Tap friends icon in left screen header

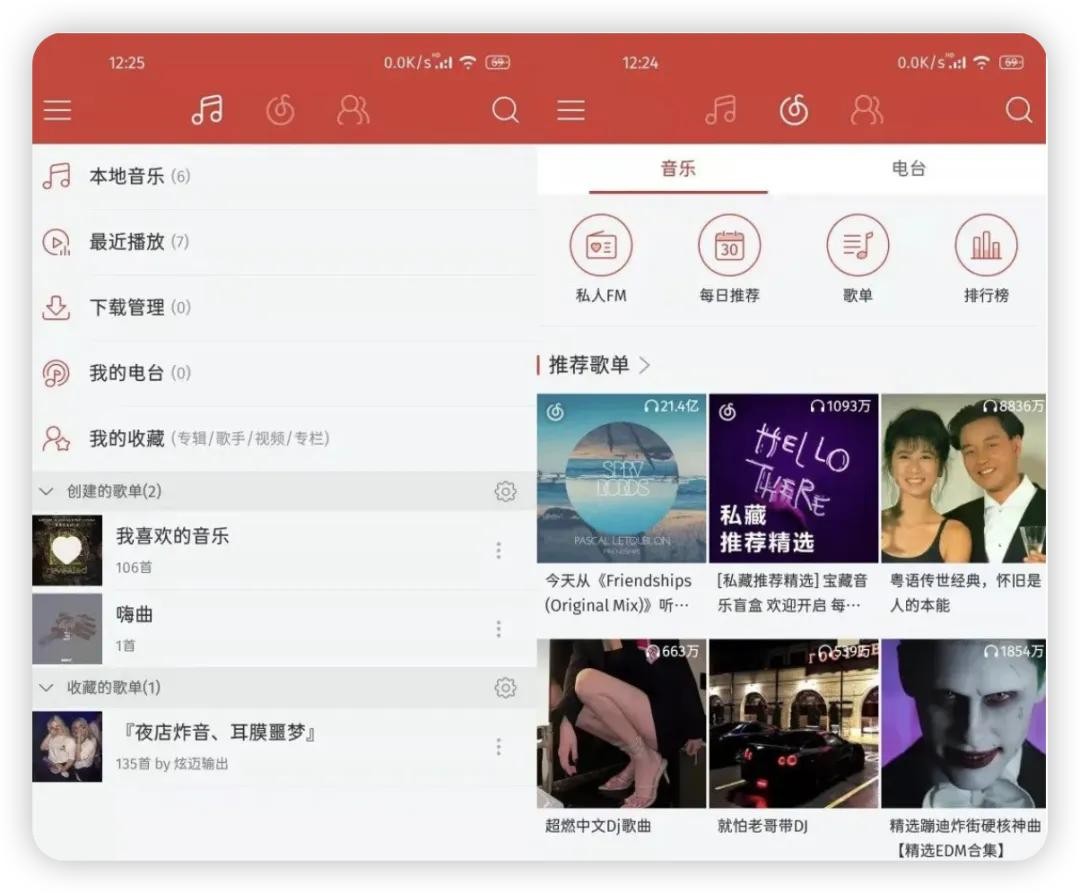(353, 110)
